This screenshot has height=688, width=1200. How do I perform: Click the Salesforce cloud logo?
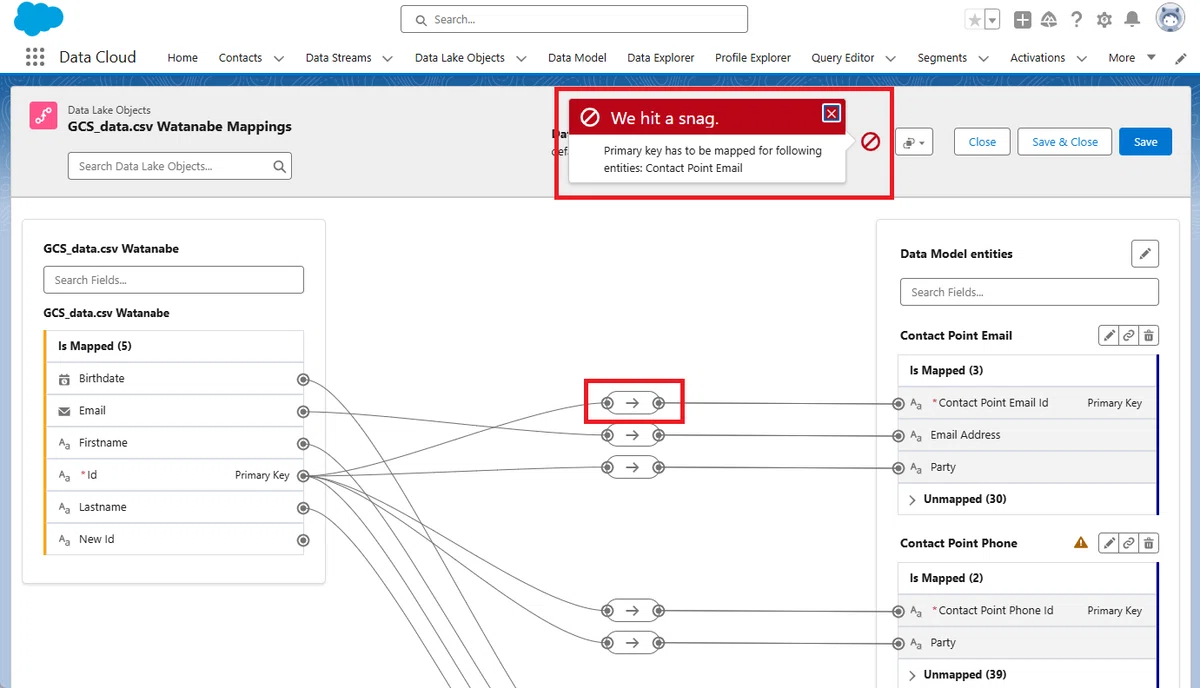pyautogui.click(x=39, y=19)
